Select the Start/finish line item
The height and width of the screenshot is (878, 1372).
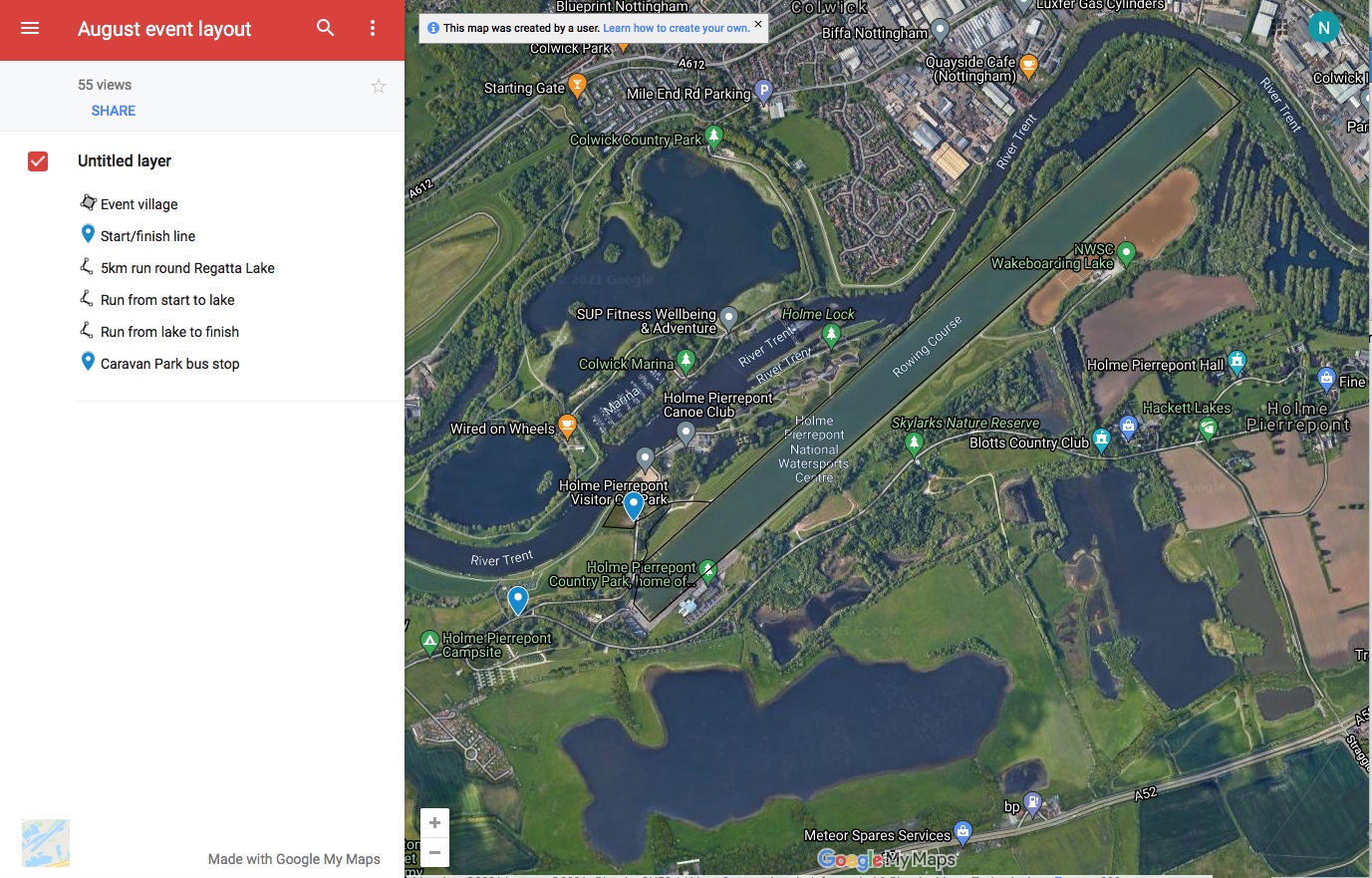147,236
